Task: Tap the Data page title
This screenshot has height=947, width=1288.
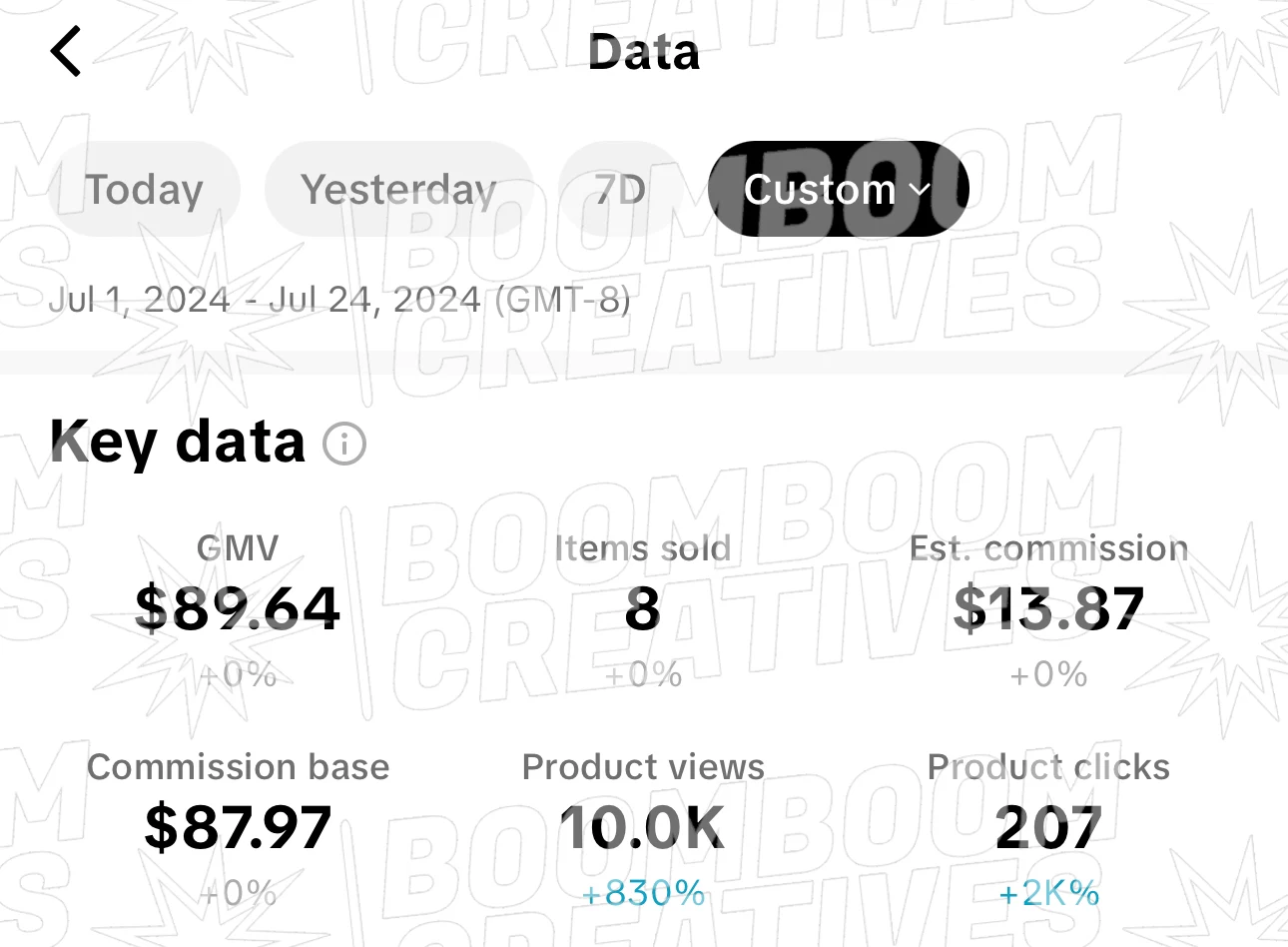Action: [643, 52]
